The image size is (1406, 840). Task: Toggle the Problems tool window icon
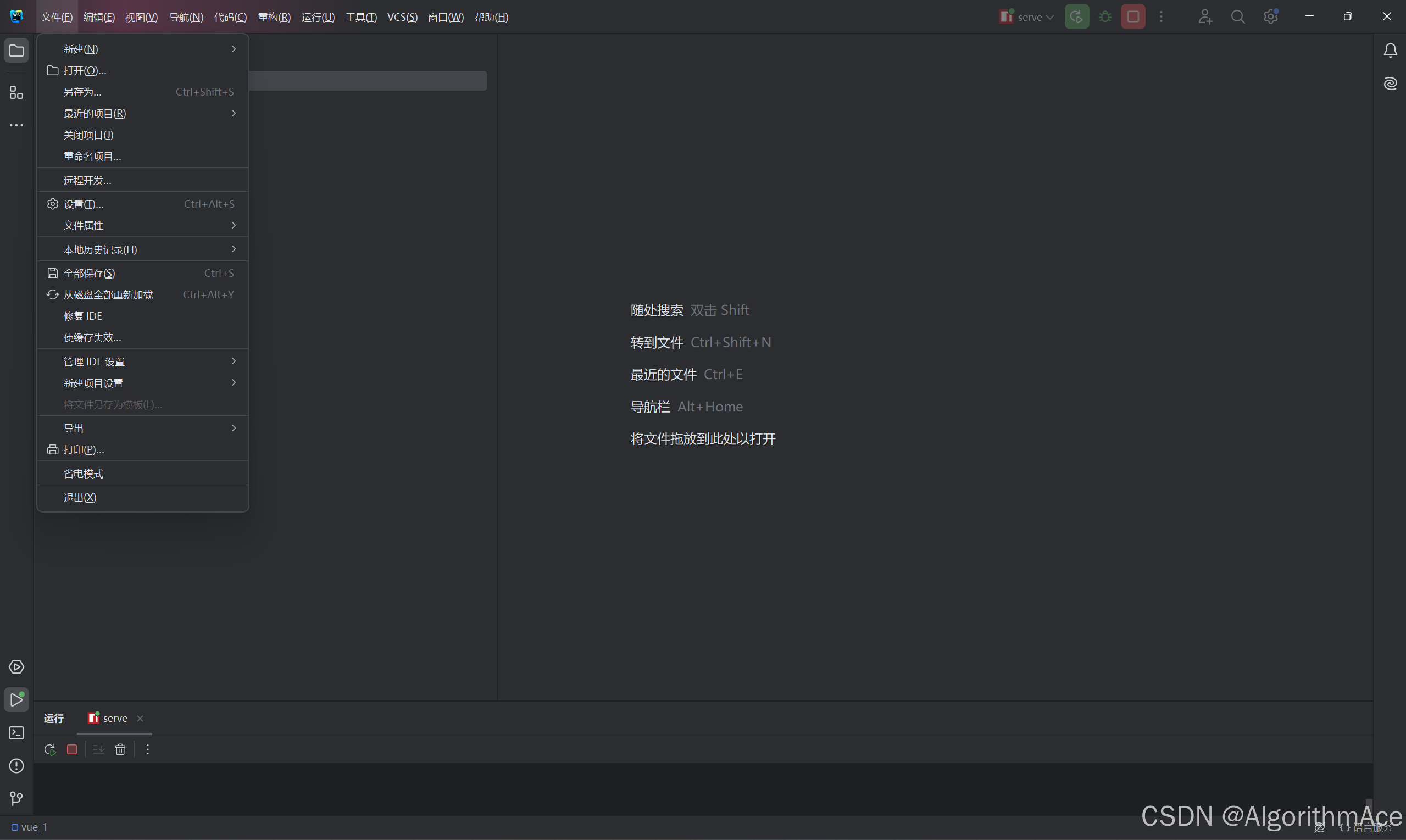16,766
